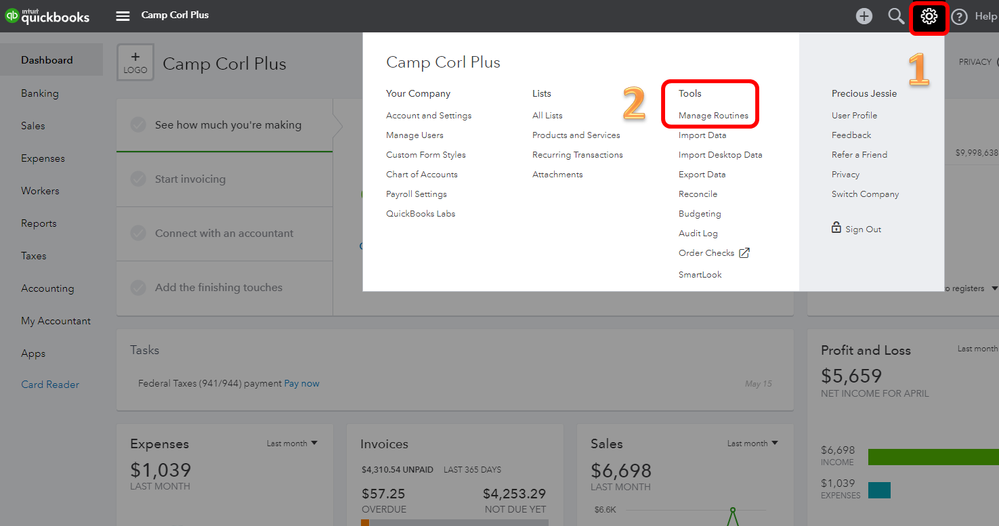Click the plus Create icon in header
Image resolution: width=999 pixels, height=526 pixels.
[864, 17]
